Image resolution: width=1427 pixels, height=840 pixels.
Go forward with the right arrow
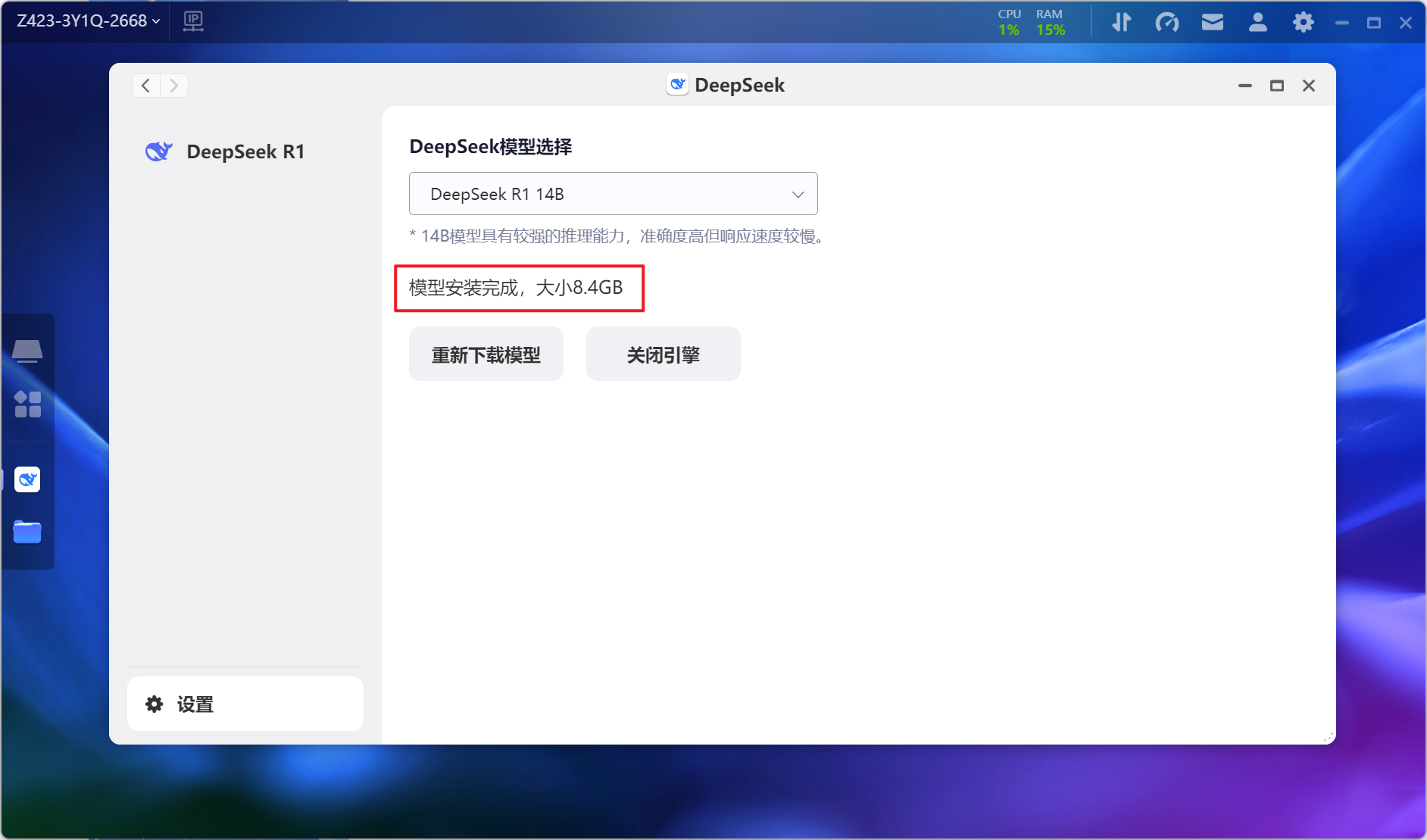(174, 86)
